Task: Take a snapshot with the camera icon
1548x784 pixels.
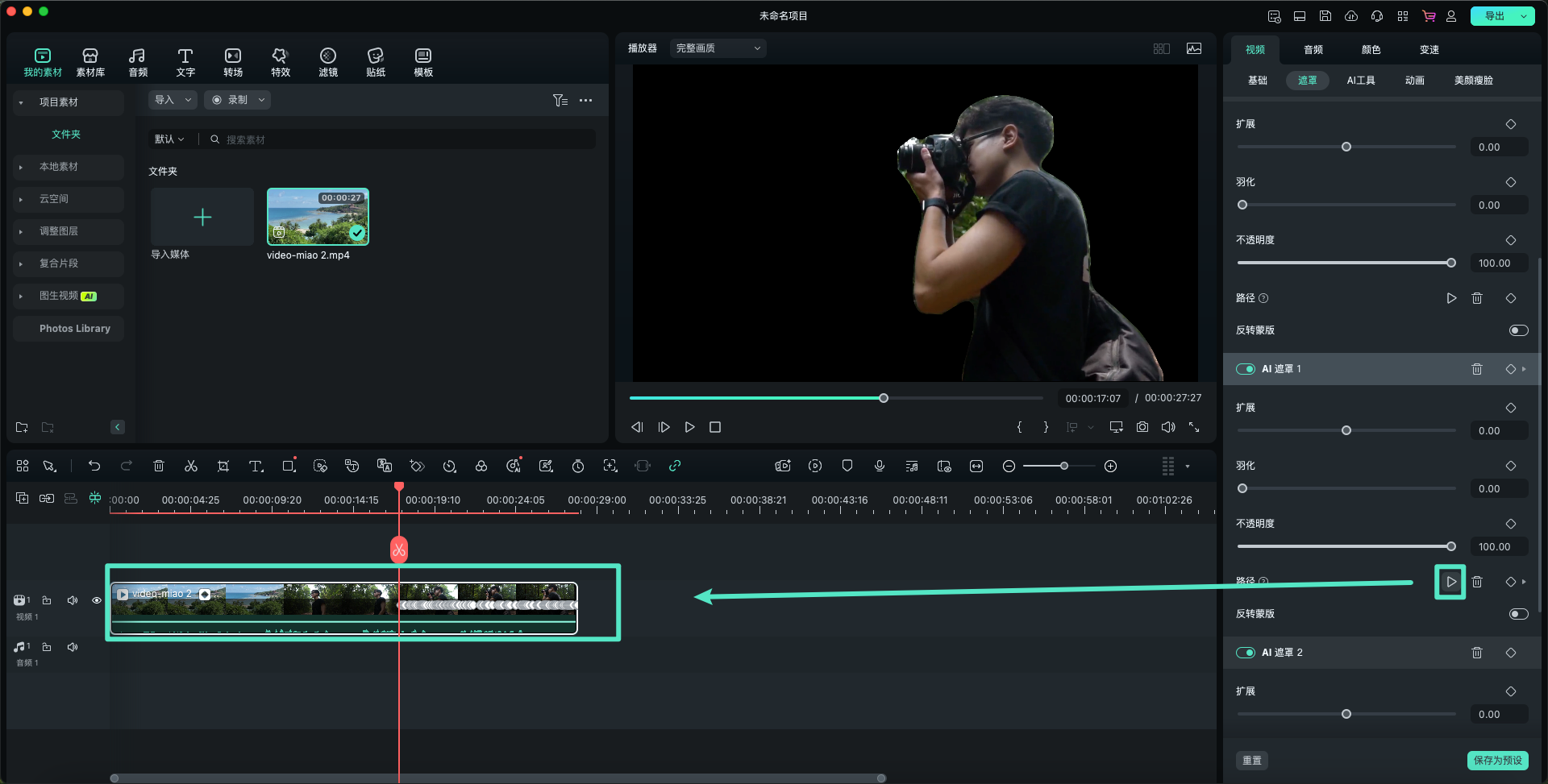Action: [x=1142, y=427]
